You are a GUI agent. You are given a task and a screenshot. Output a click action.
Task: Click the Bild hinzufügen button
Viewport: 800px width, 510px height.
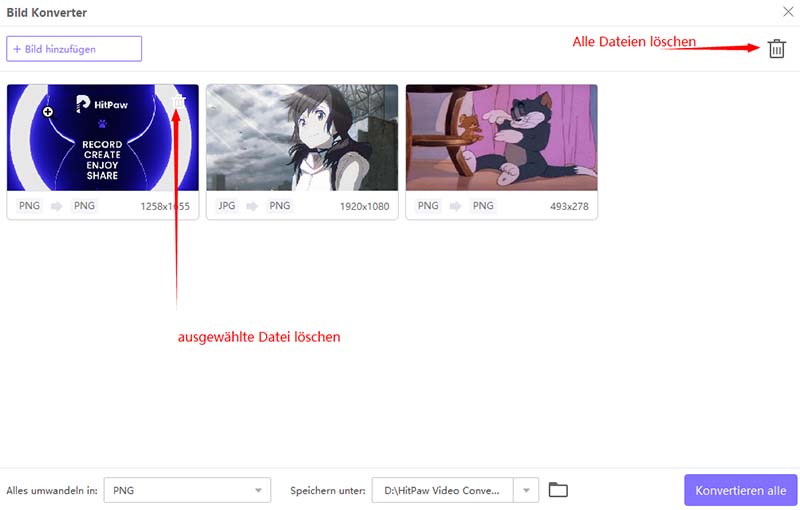(74, 49)
